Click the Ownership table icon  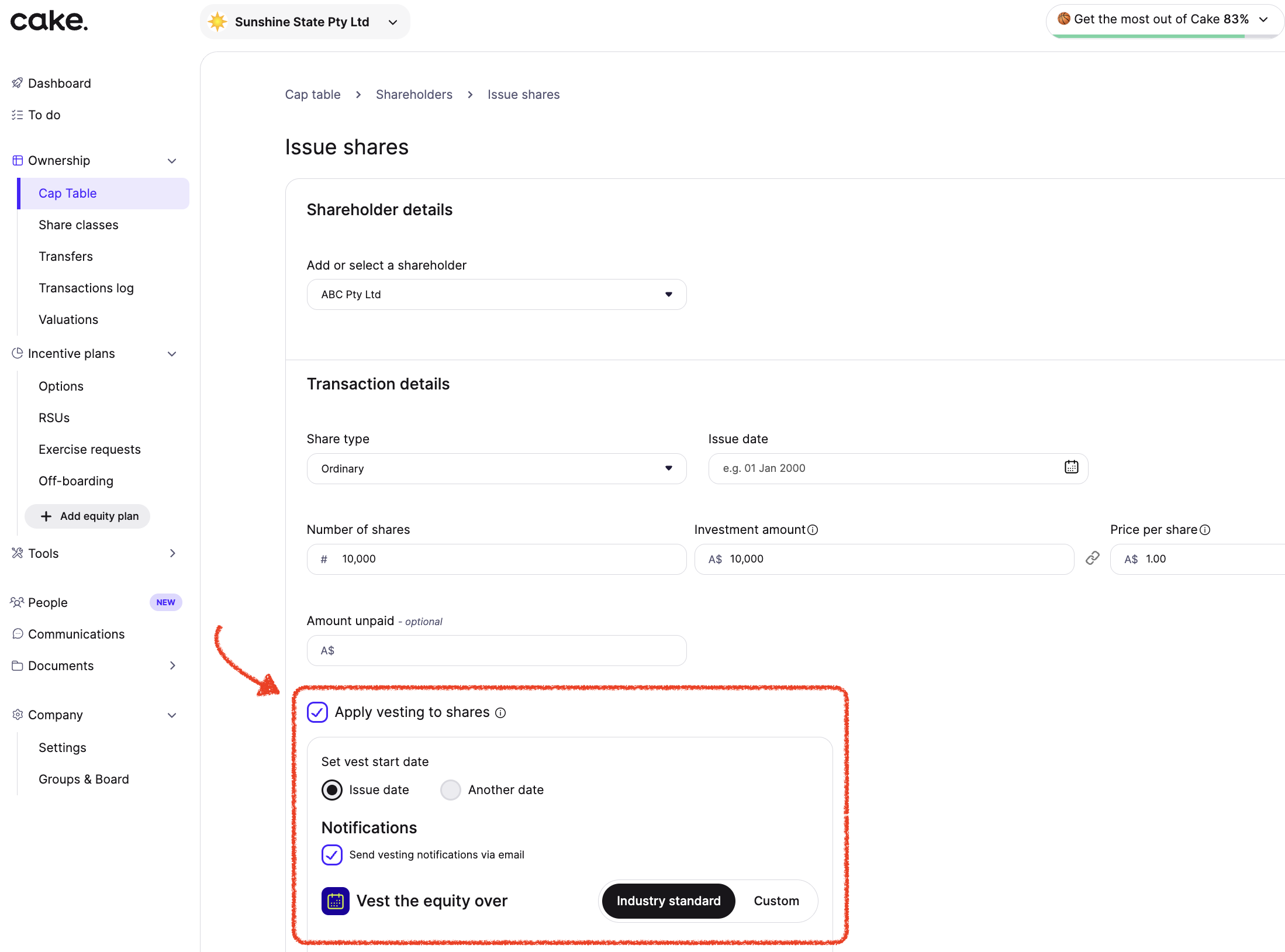pyautogui.click(x=18, y=160)
